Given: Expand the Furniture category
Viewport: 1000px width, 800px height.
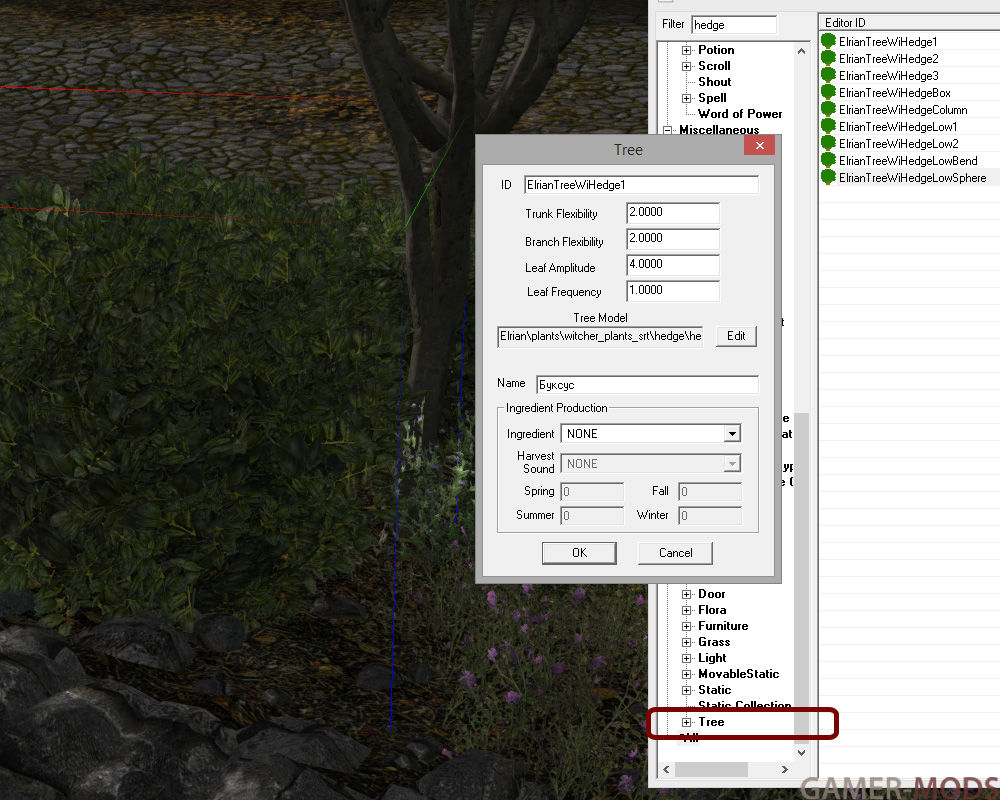Looking at the screenshot, I should 686,626.
